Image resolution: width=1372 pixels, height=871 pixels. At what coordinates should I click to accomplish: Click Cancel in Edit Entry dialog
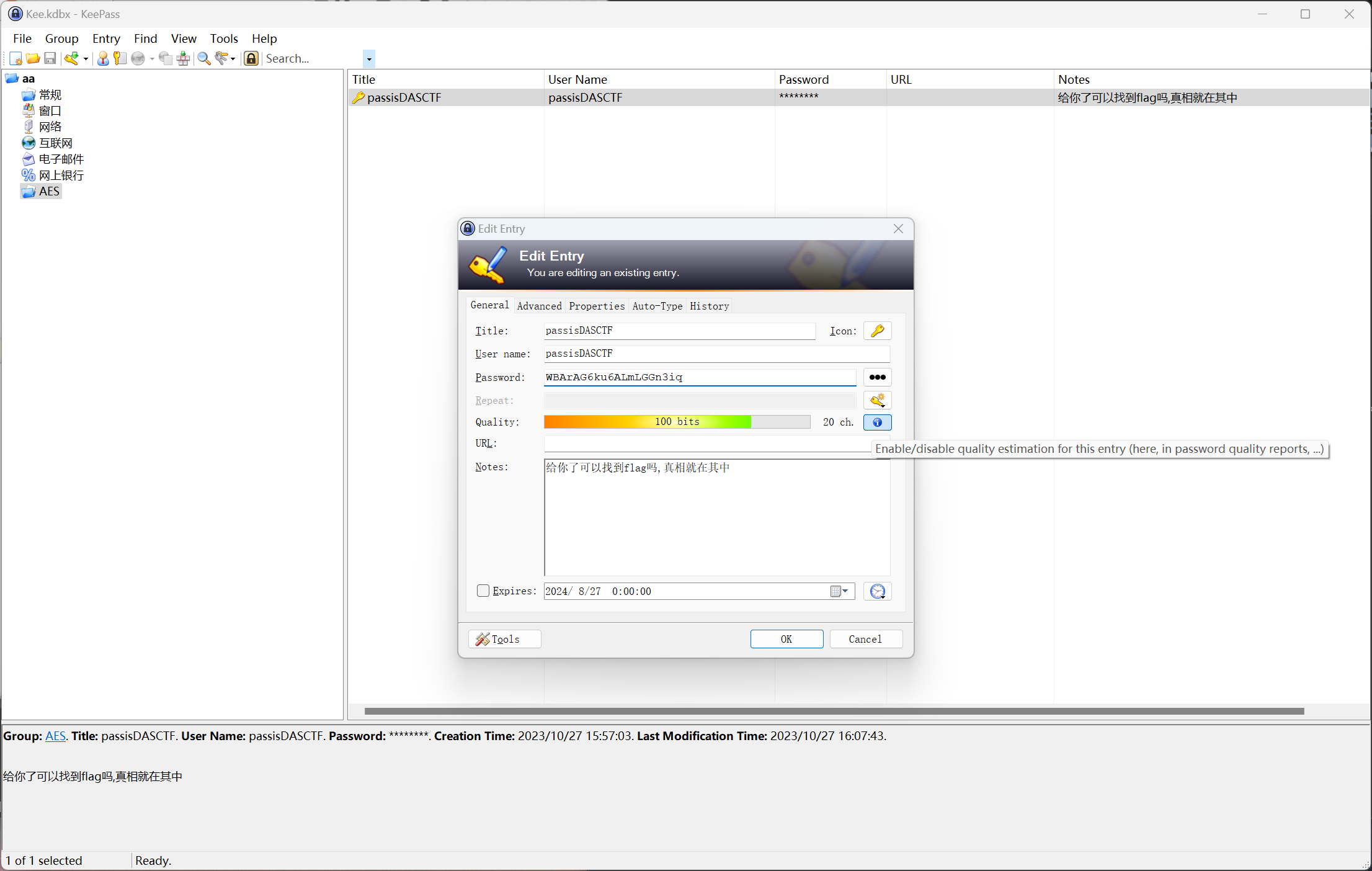point(866,639)
